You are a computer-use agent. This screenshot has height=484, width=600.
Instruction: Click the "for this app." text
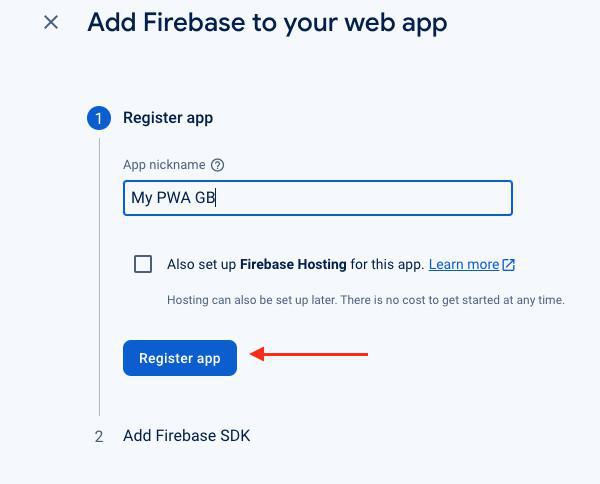(x=387, y=265)
